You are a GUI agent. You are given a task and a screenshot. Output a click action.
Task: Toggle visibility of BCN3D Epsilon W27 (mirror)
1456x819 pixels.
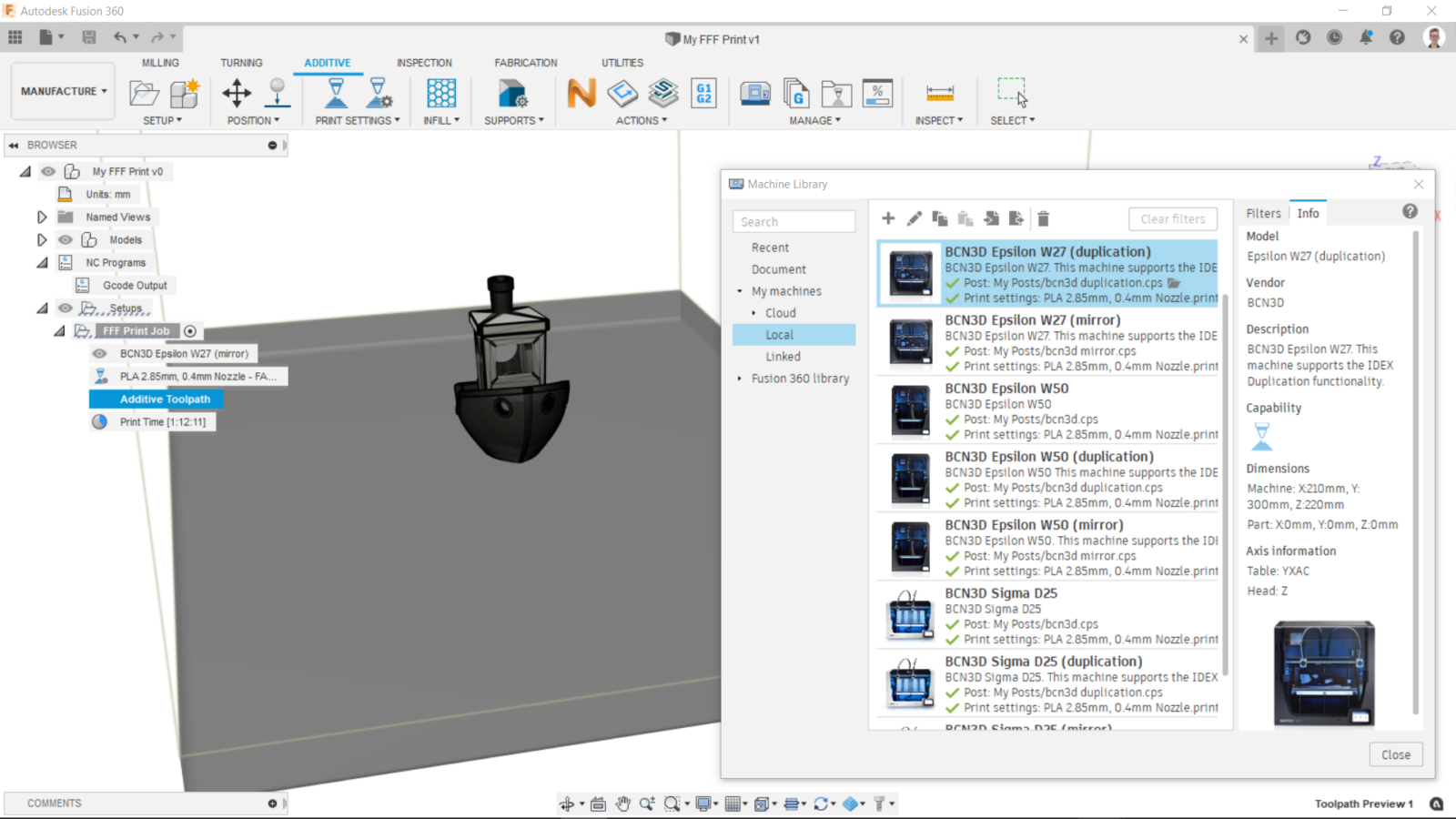click(x=99, y=353)
